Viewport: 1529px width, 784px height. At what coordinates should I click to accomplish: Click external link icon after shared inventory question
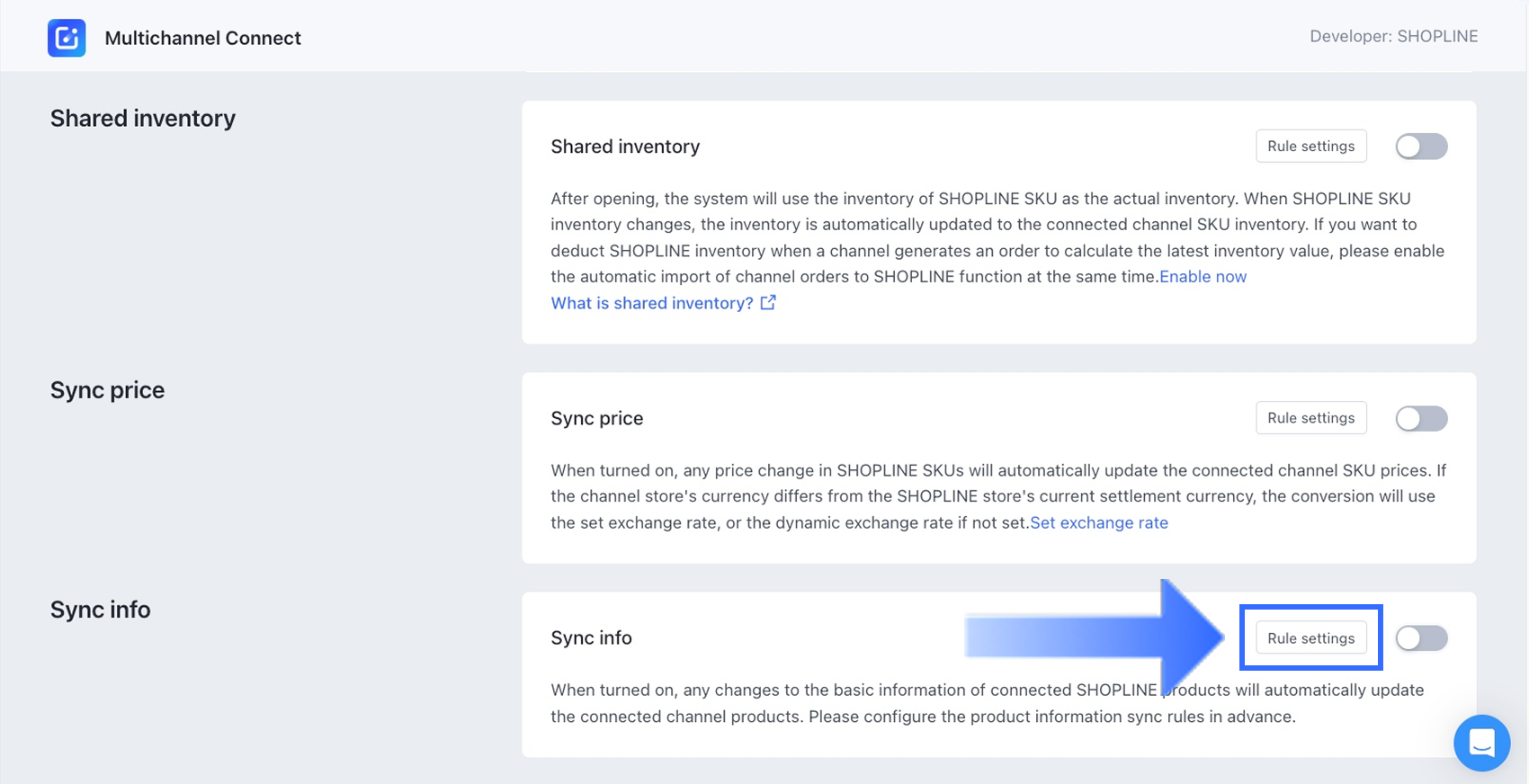[768, 303]
